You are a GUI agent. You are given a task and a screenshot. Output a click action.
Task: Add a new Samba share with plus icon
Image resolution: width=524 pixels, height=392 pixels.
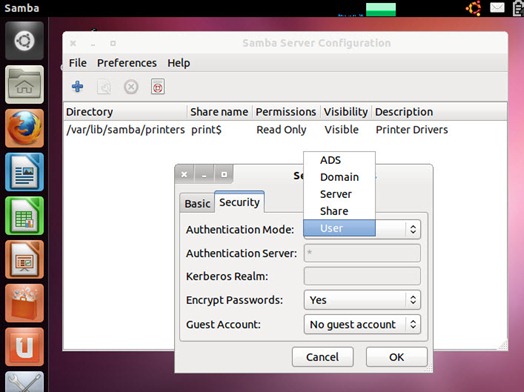77,87
